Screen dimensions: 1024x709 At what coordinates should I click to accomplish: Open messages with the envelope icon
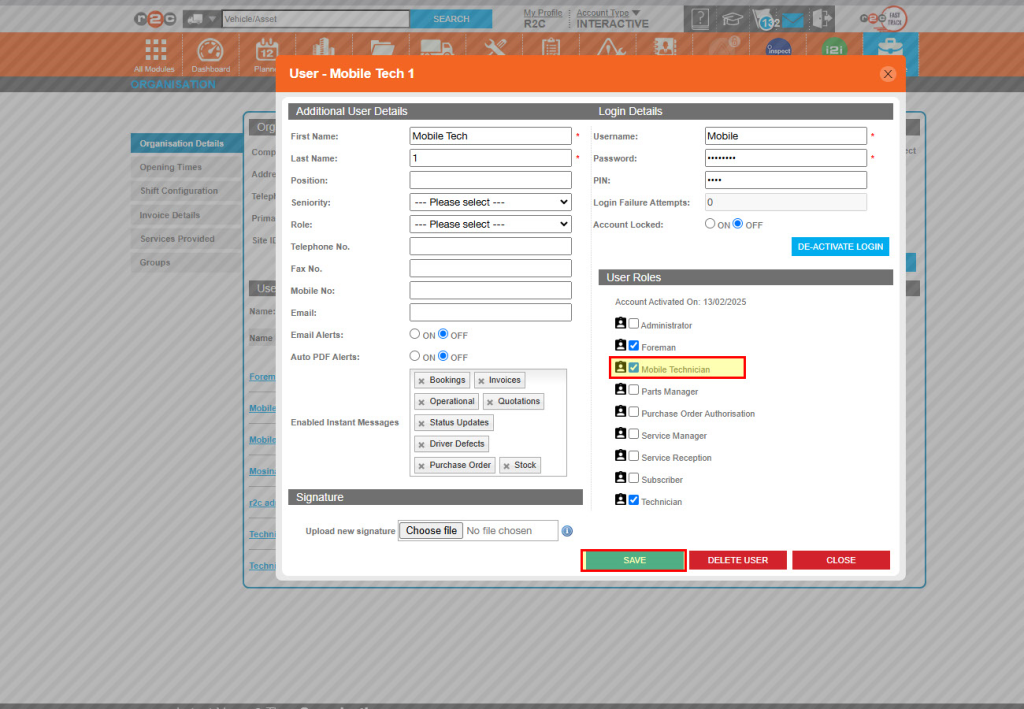(x=793, y=17)
